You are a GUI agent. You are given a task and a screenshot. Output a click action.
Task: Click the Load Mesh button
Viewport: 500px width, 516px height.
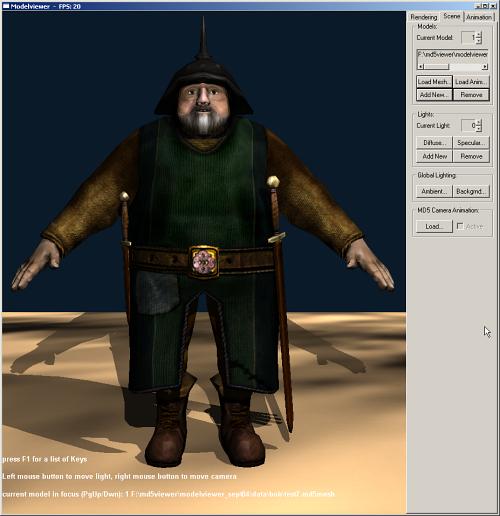pos(434,82)
